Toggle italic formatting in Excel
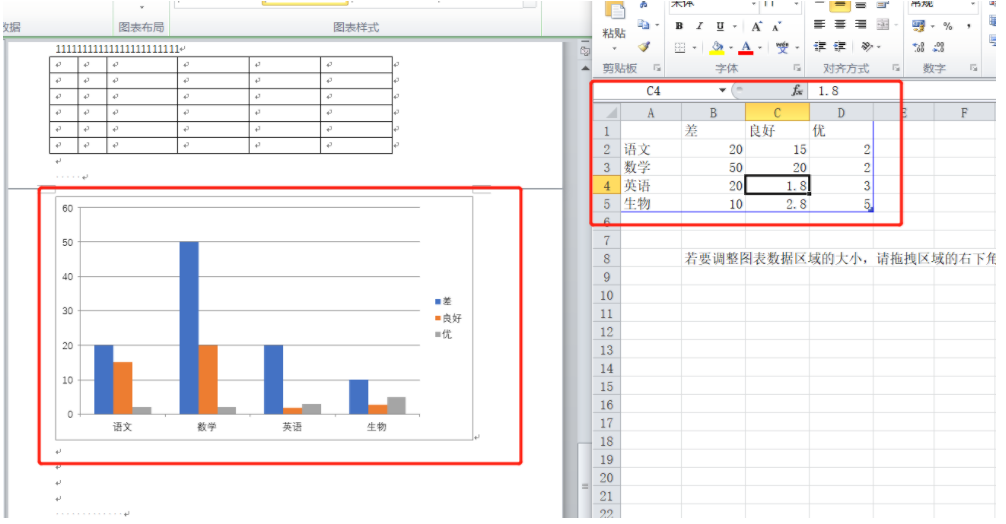Image resolution: width=1006 pixels, height=524 pixels. [701, 26]
